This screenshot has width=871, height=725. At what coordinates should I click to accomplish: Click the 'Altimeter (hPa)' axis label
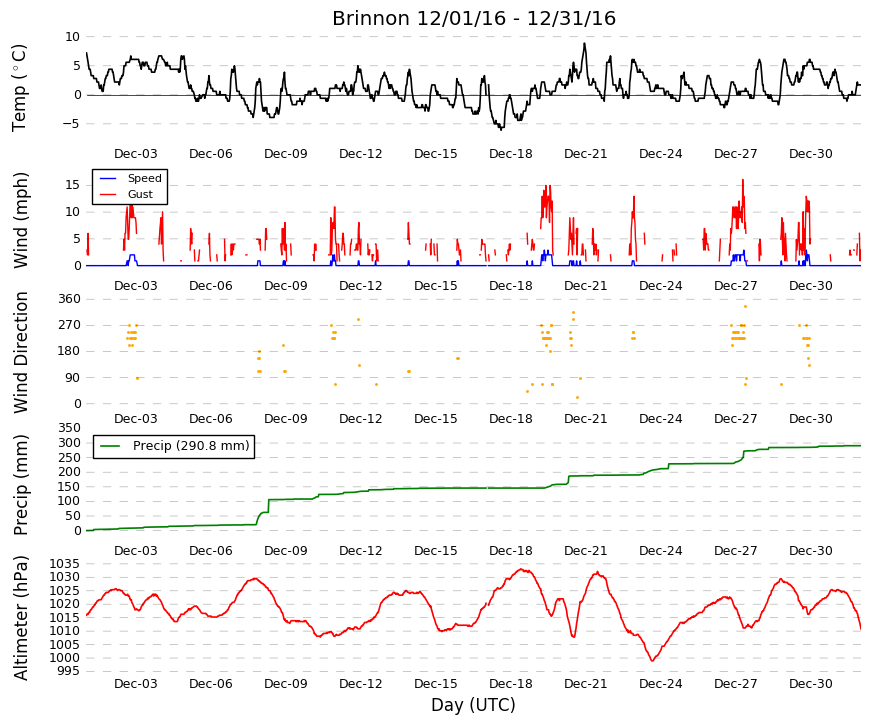pyautogui.click(x=20, y=618)
